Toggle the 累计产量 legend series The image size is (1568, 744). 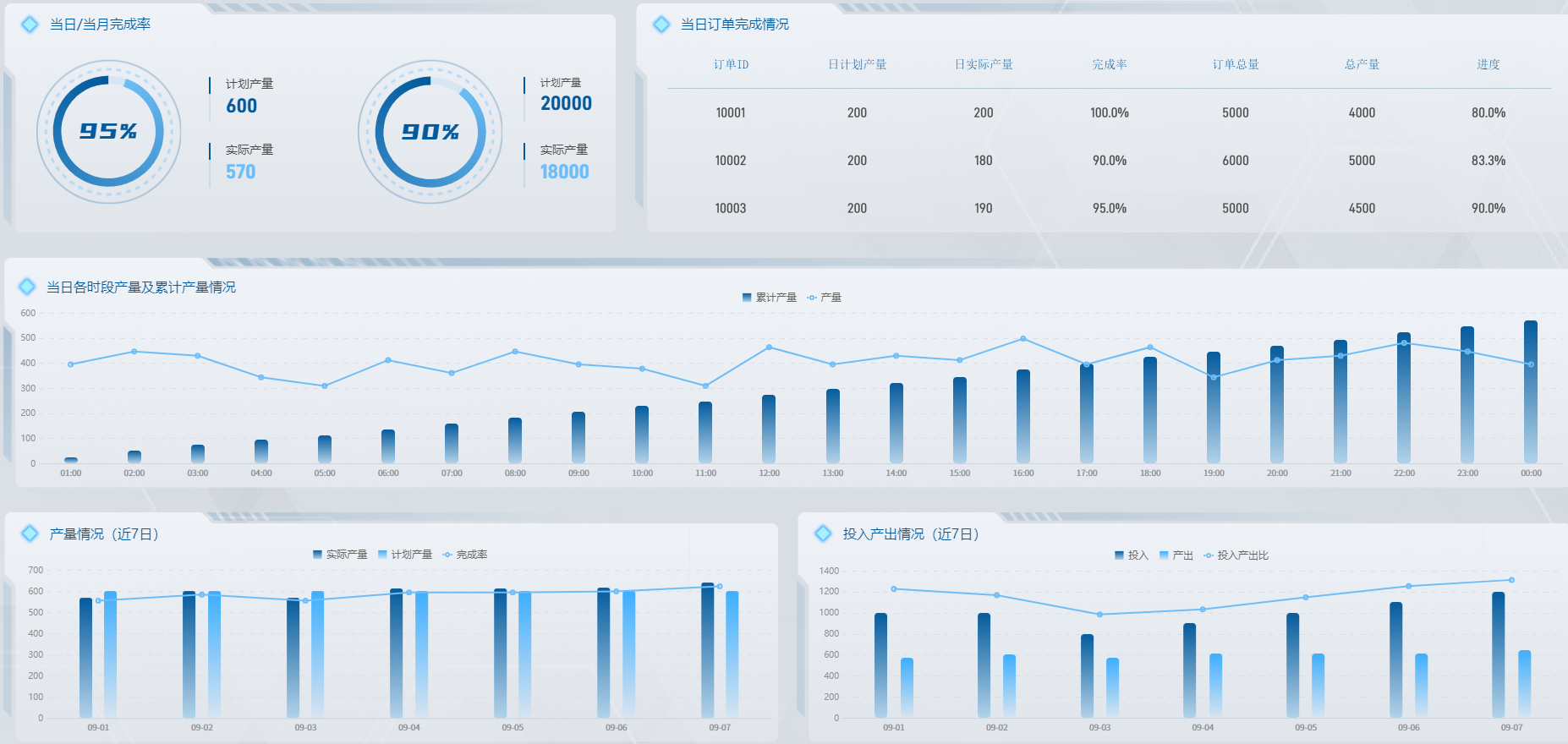[770, 298]
